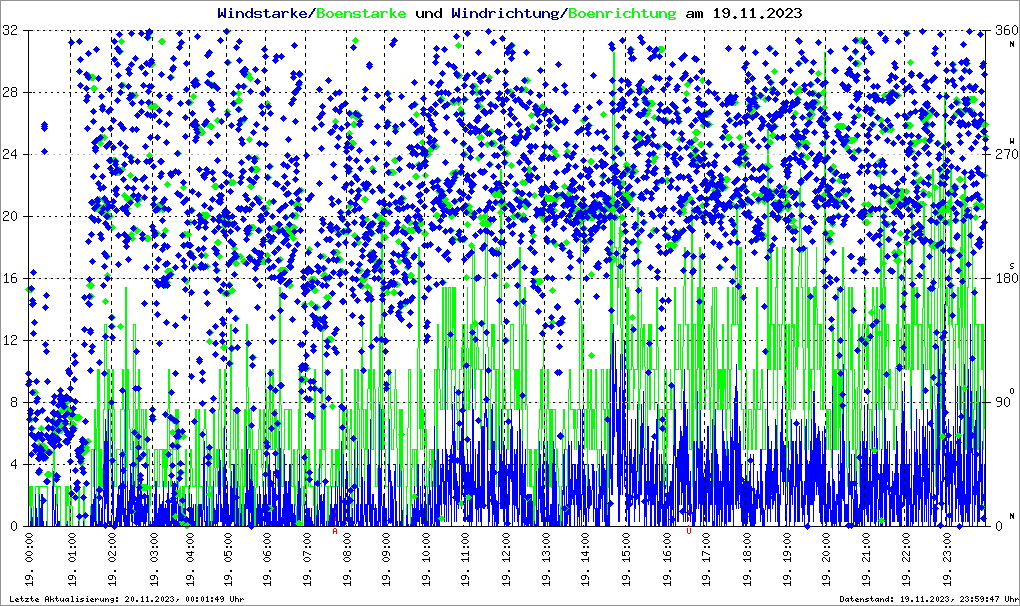The height and width of the screenshot is (606, 1020).
Task: Click time axis label '19. 12:00'
Action: (506, 559)
